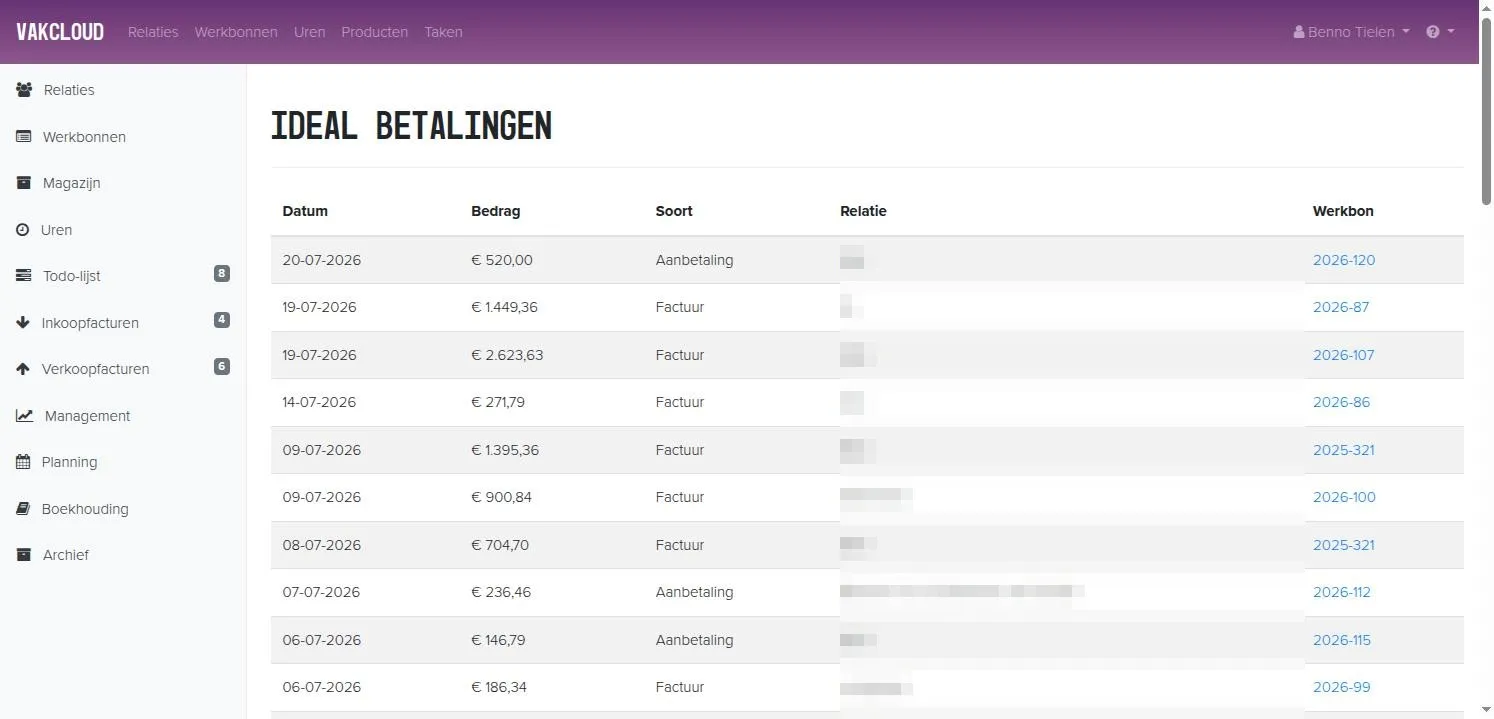Select the amount € 520,00

tap(502, 260)
